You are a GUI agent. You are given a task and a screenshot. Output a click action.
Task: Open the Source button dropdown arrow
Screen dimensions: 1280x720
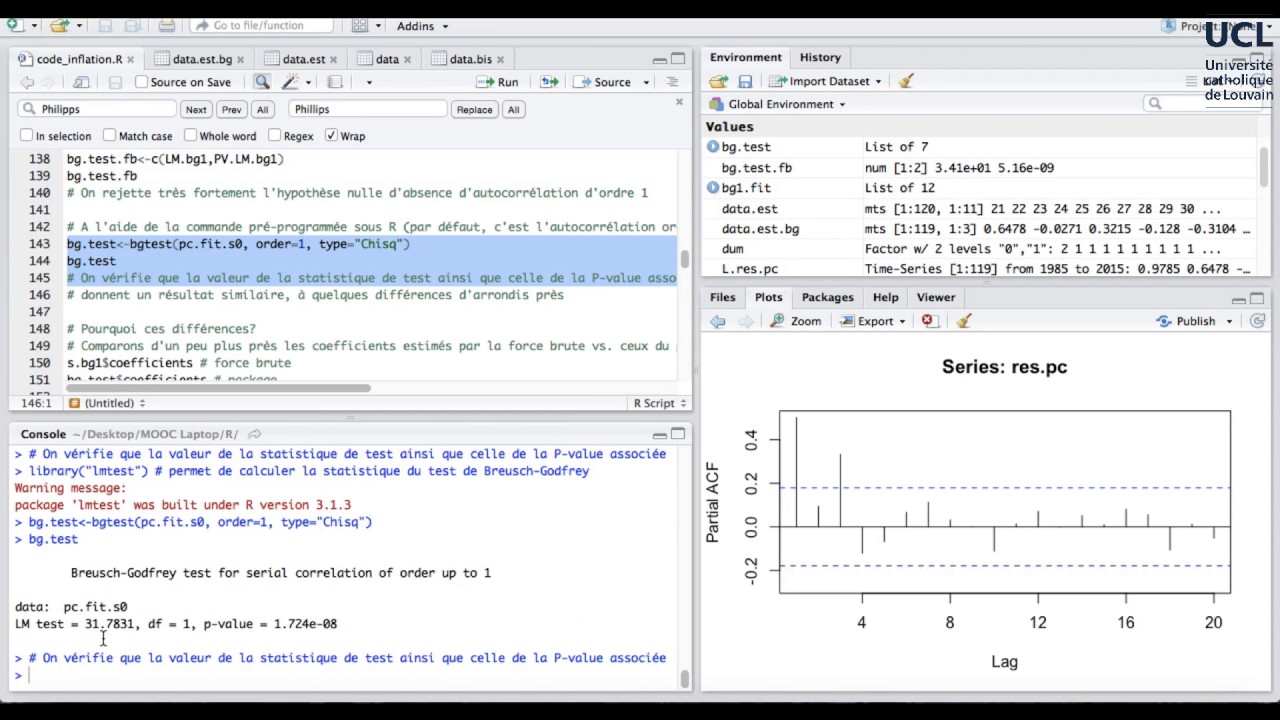(x=646, y=82)
